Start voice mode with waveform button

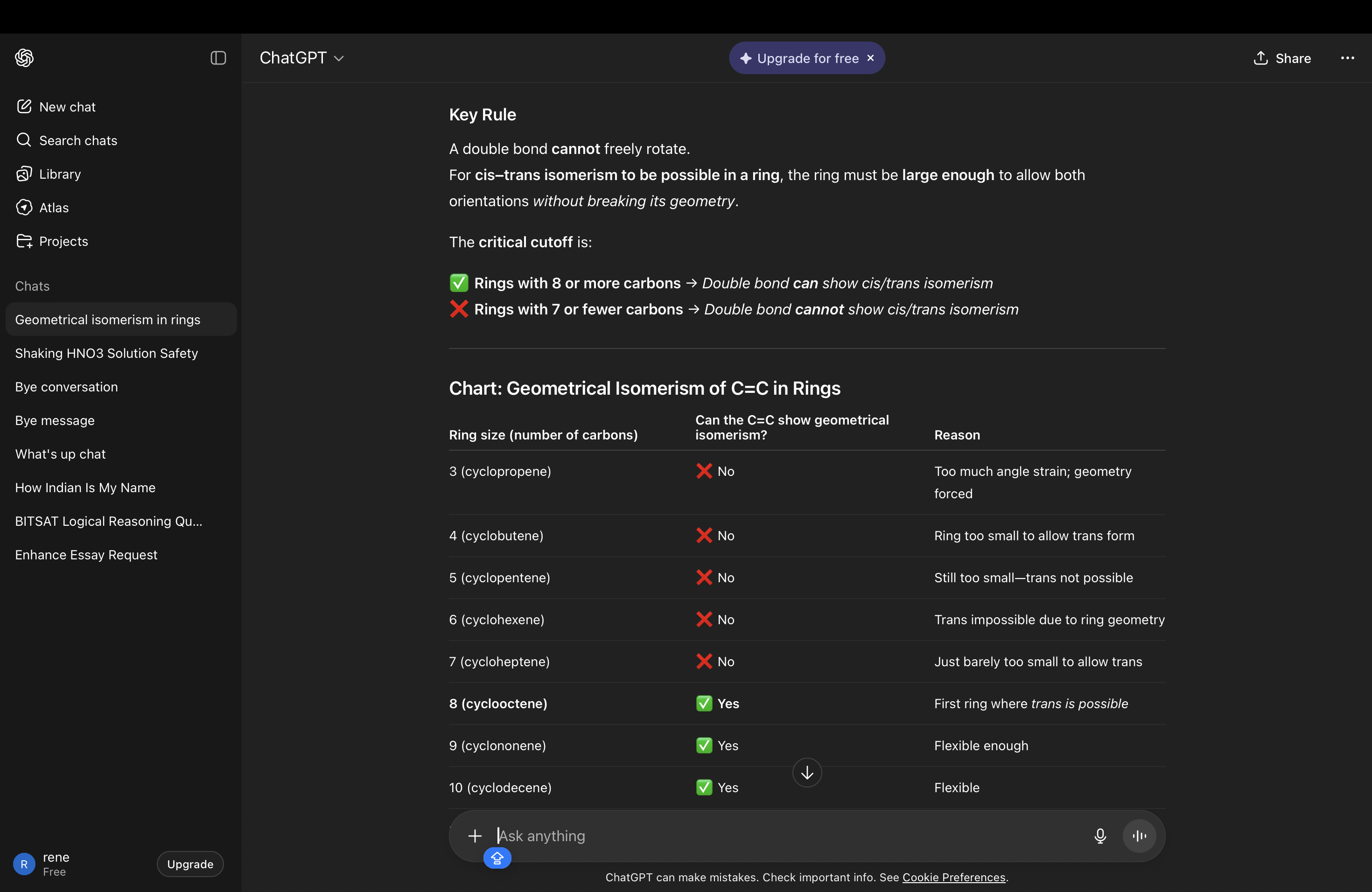click(1139, 836)
